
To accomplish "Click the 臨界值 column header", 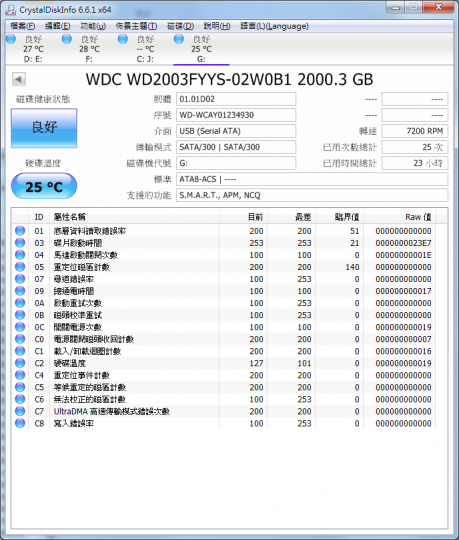I will pyautogui.click(x=340, y=217).
